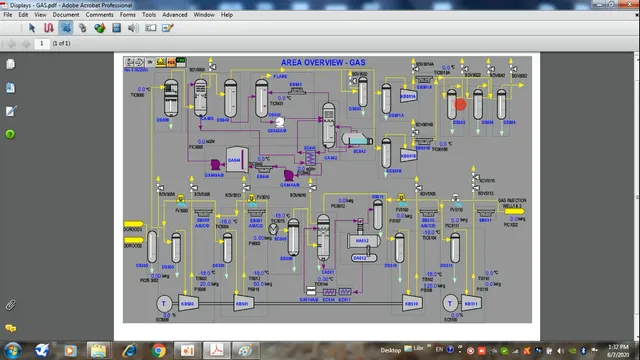Click the Movie tool filmstrip icon
This screenshot has height=360, width=640.
click(x=116, y=28)
